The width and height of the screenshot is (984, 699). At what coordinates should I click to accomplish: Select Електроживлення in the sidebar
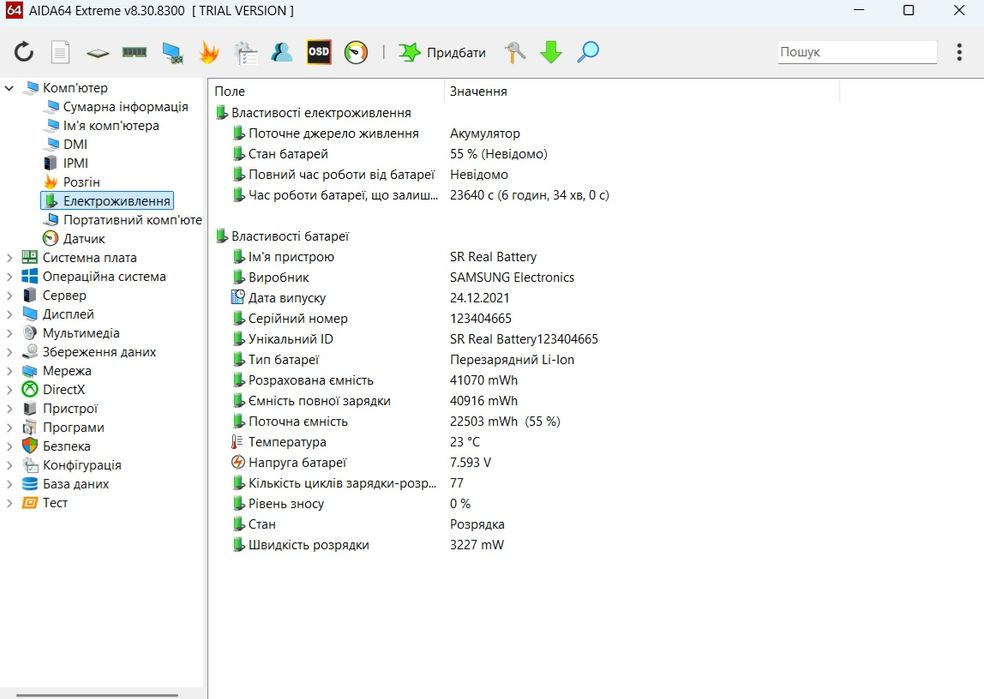click(107, 201)
